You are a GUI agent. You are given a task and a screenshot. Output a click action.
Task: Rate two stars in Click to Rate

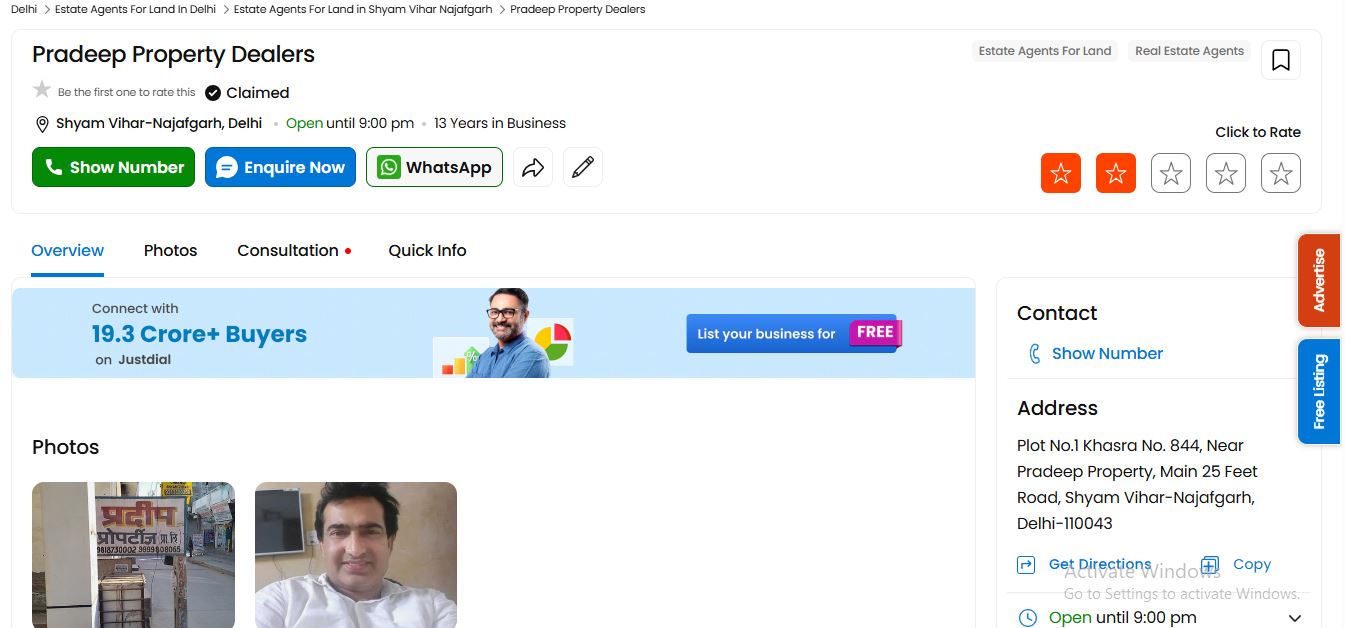(x=1116, y=174)
